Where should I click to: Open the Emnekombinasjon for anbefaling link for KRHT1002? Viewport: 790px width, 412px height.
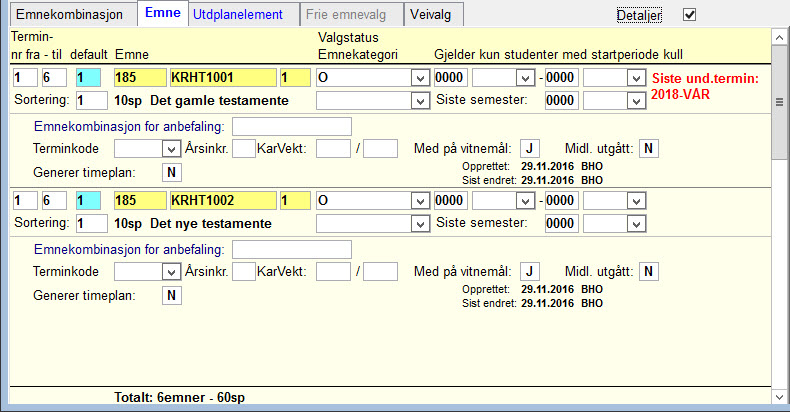pos(129,249)
